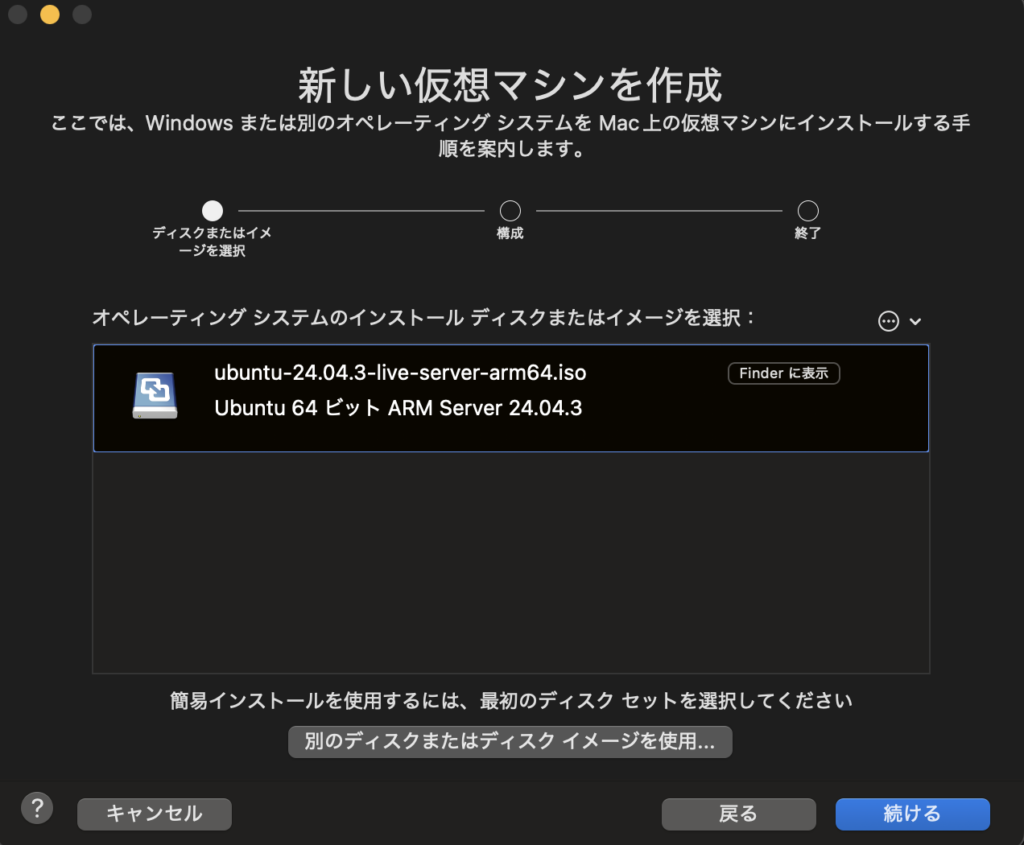Click the ディスクまたはイメージを選択 step label
Image resolution: width=1024 pixels, height=845 pixels.
click(211, 242)
